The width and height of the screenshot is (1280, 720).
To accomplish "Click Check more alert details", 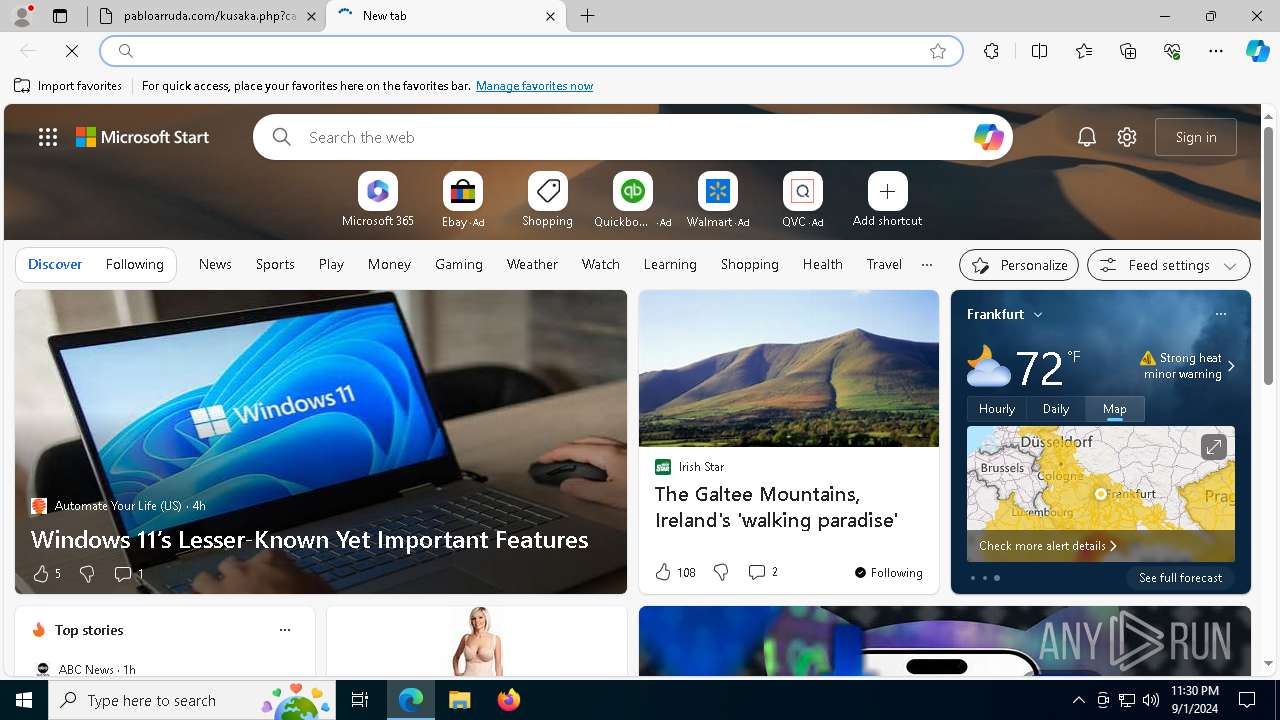I will click(1048, 546).
